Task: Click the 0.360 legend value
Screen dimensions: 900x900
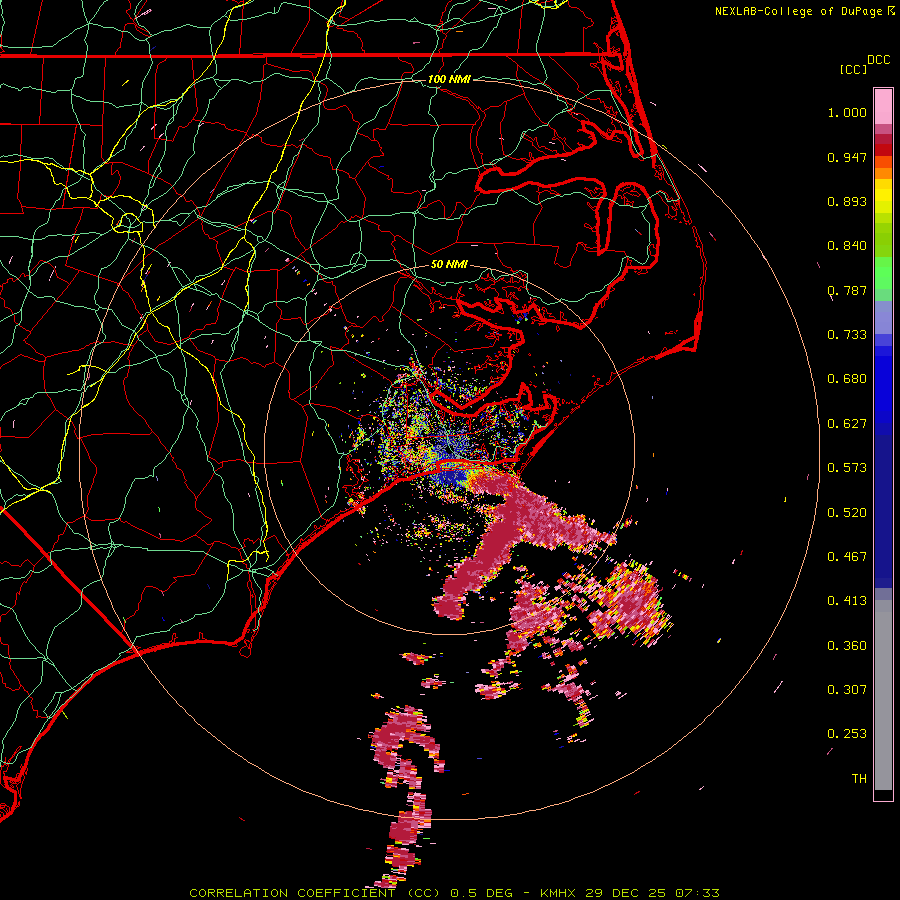Action: point(847,646)
